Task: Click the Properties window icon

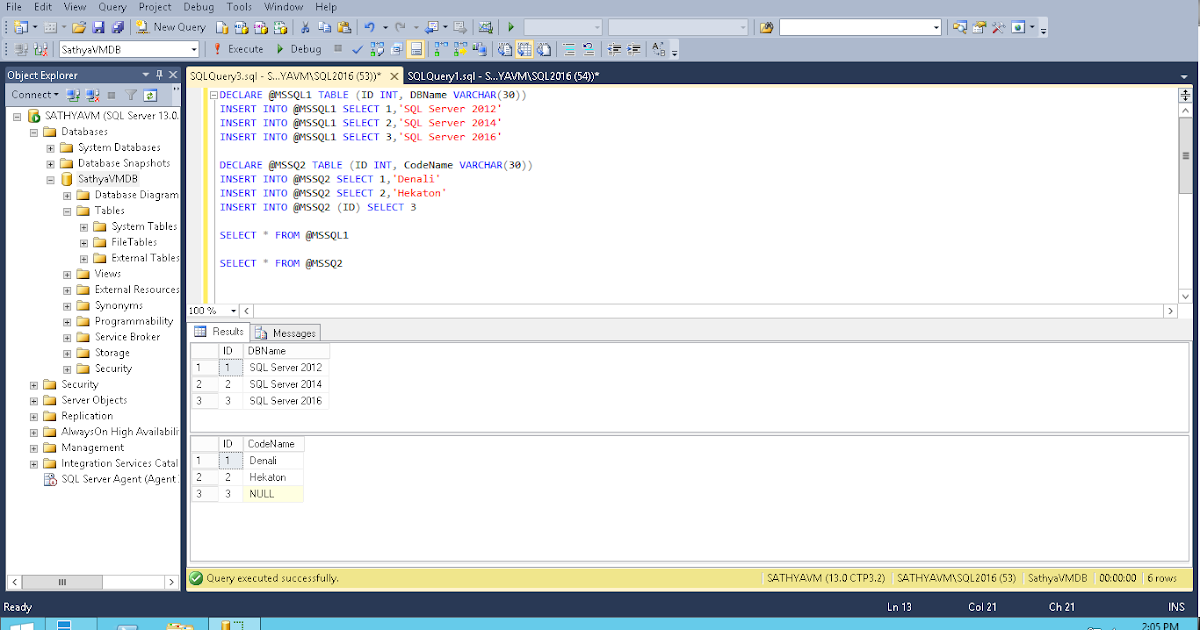Action: pos(978,27)
